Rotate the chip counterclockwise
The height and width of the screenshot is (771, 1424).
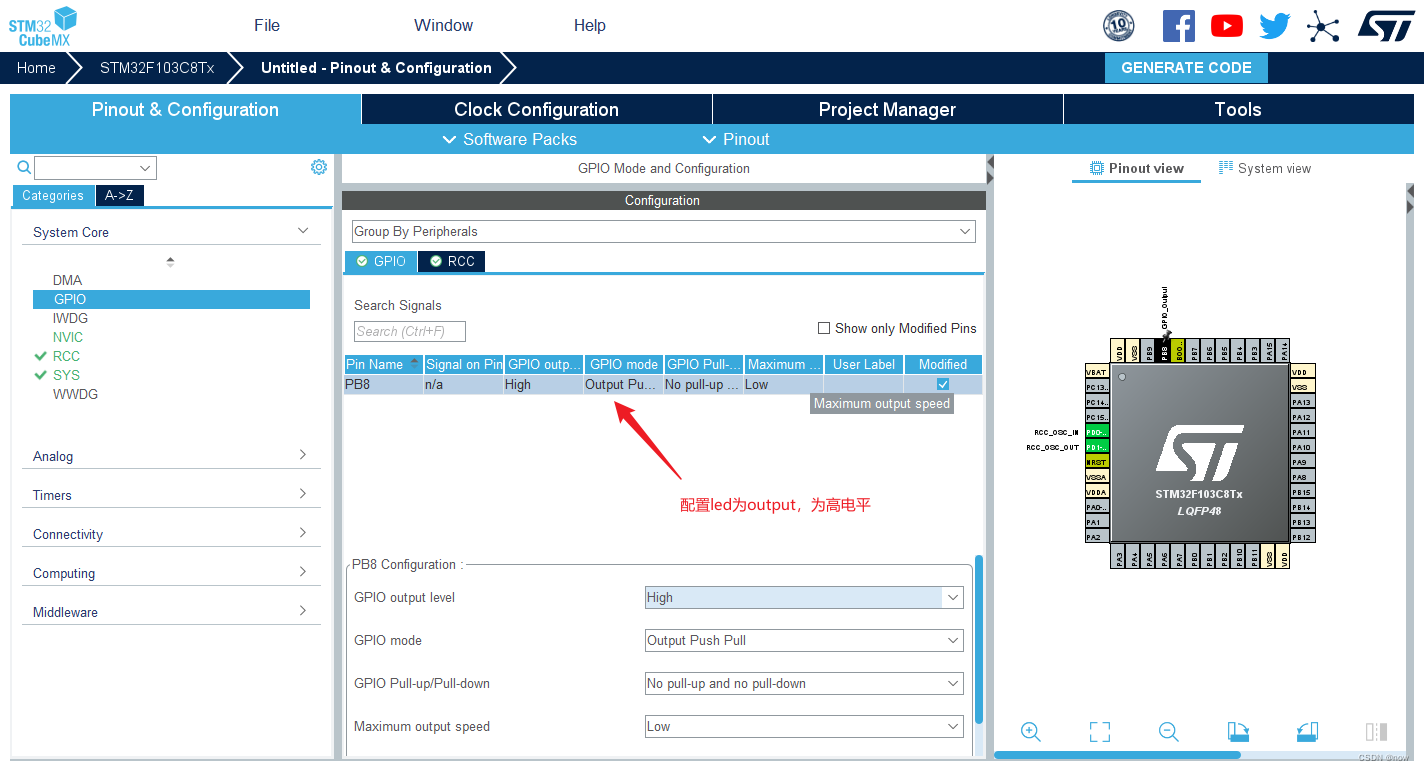[x=1307, y=731]
